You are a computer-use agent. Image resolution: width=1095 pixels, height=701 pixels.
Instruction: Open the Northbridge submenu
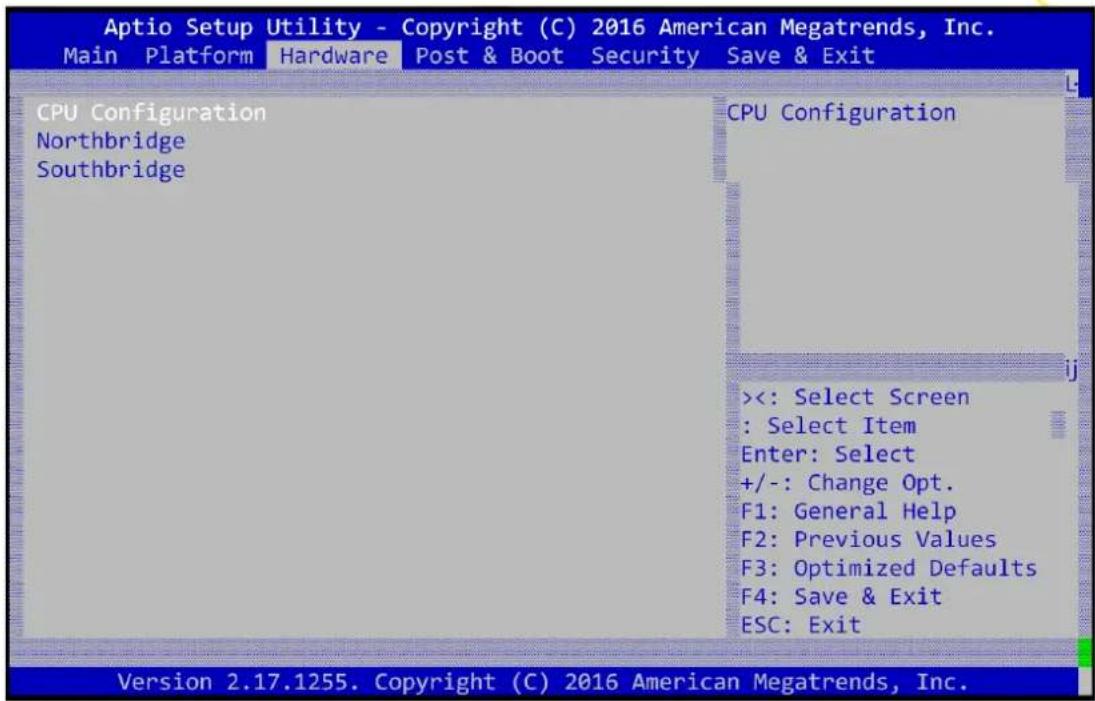point(111,141)
